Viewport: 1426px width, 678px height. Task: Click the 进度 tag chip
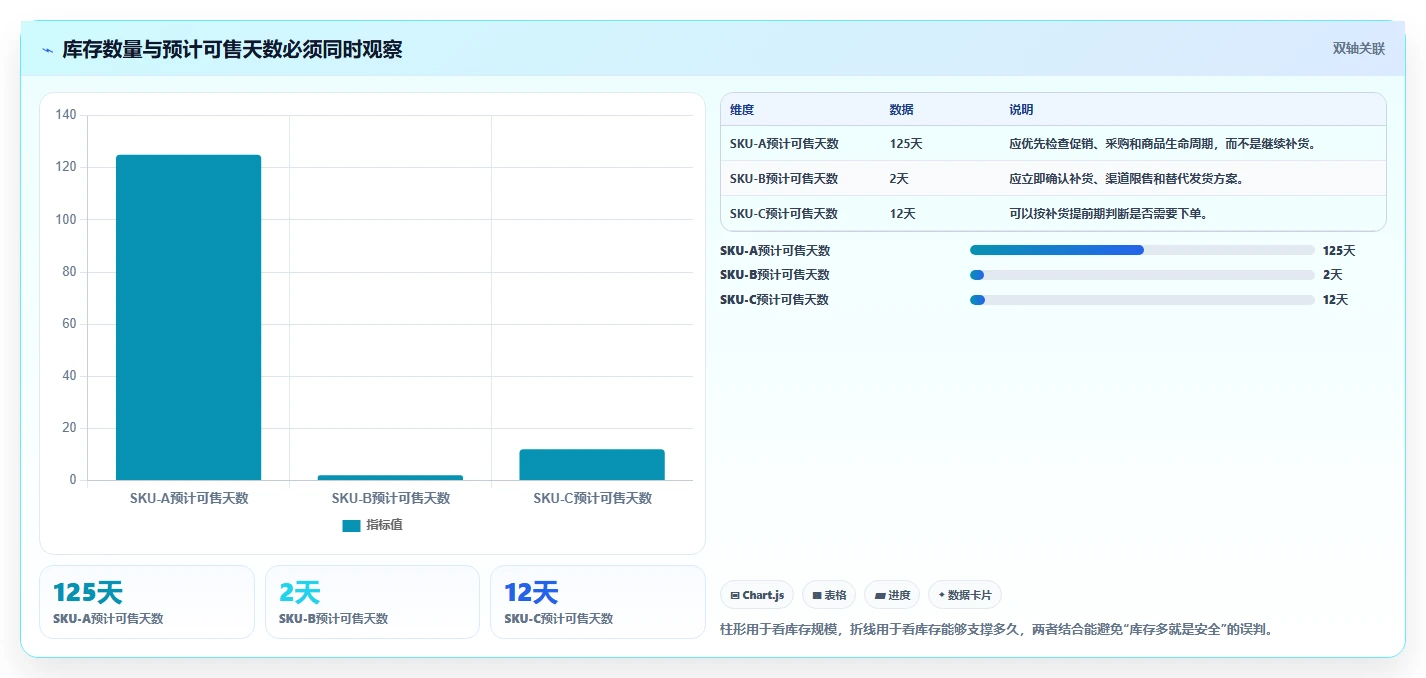tap(892, 595)
